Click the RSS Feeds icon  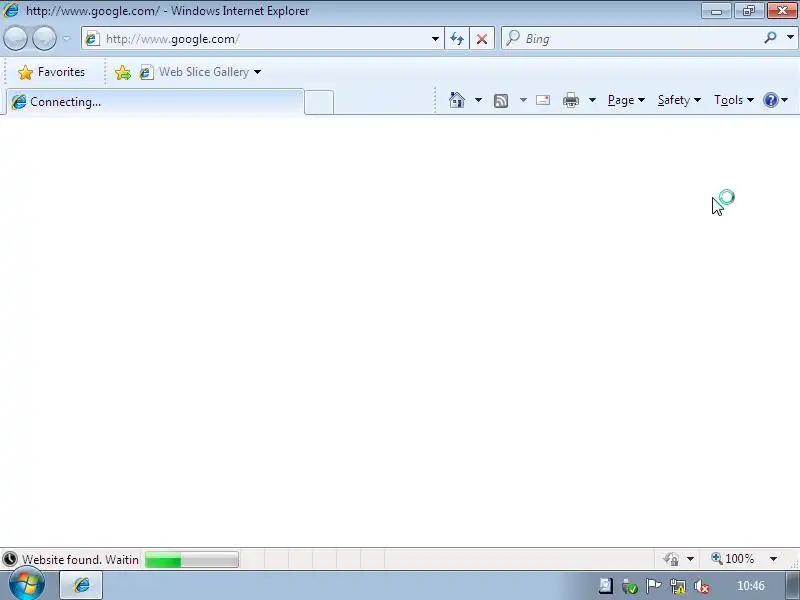[x=501, y=101]
